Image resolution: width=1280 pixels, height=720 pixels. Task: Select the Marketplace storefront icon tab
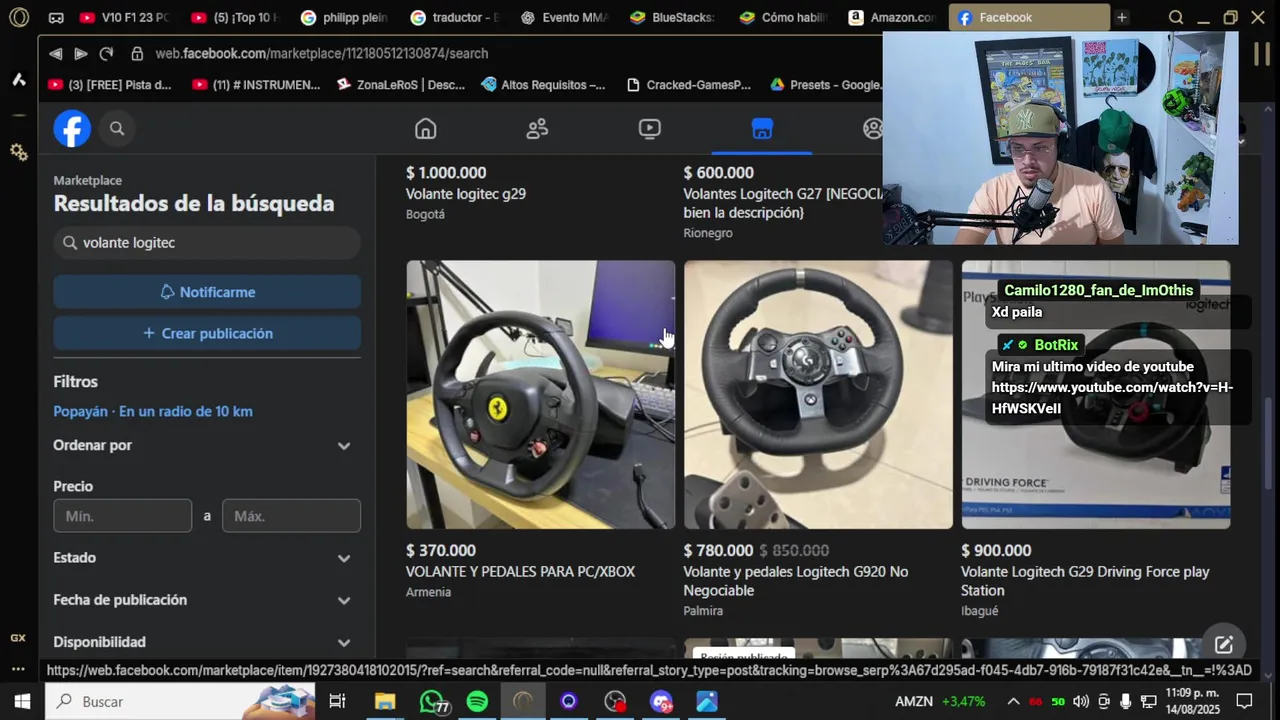pyautogui.click(x=762, y=128)
